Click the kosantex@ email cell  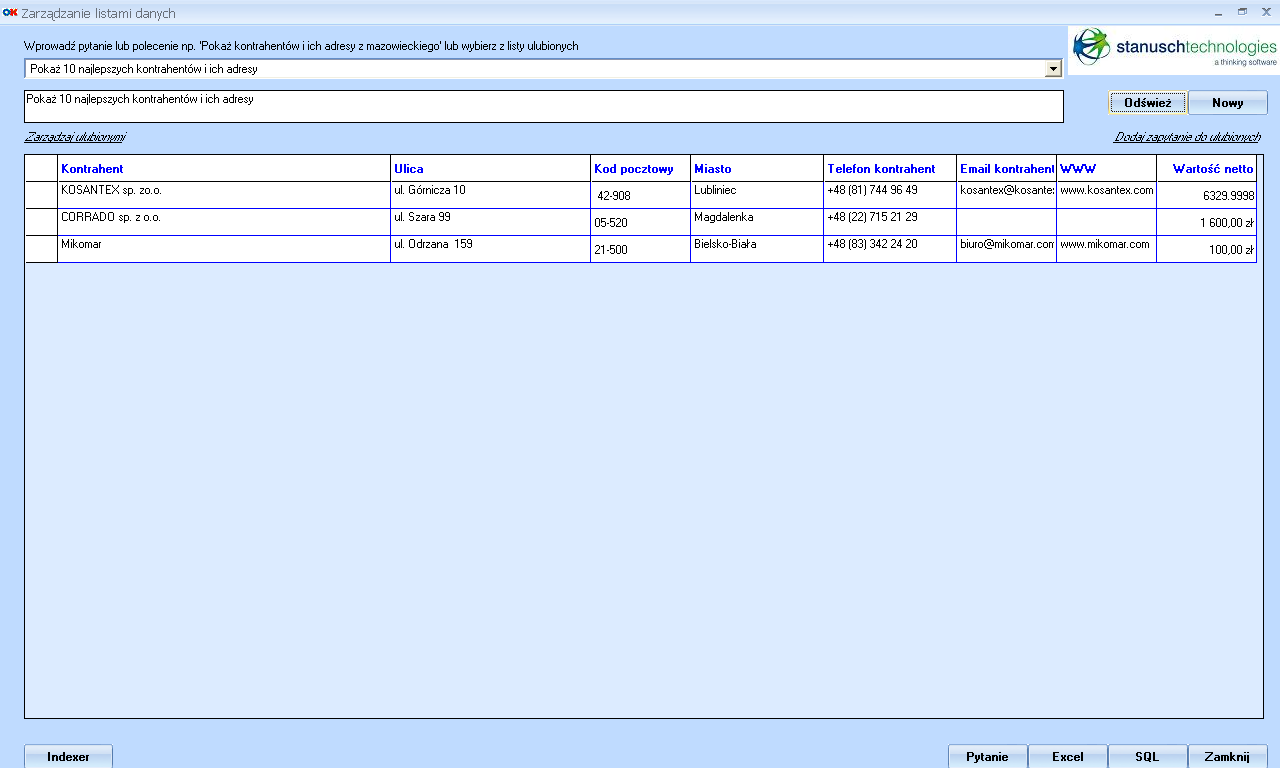1007,195
